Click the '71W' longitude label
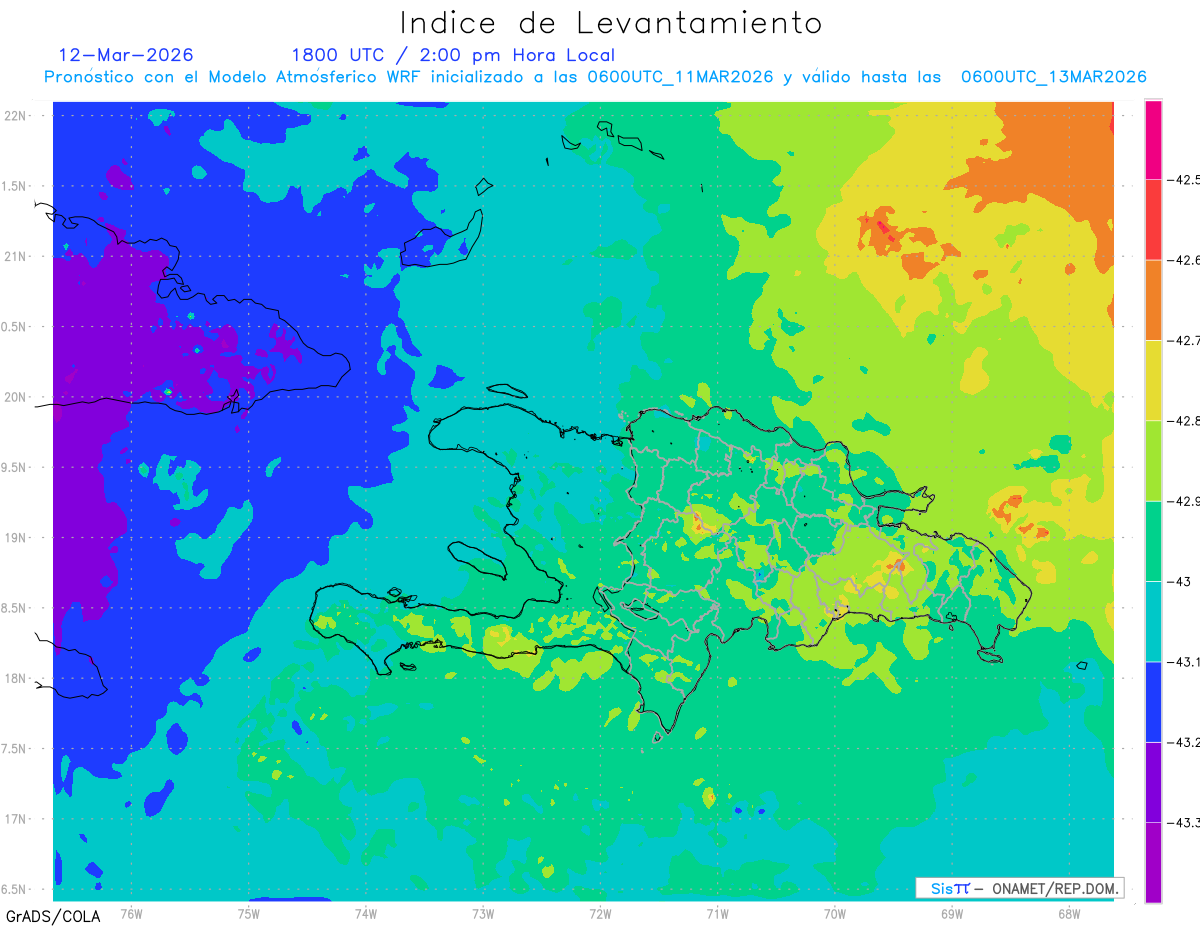 click(717, 913)
